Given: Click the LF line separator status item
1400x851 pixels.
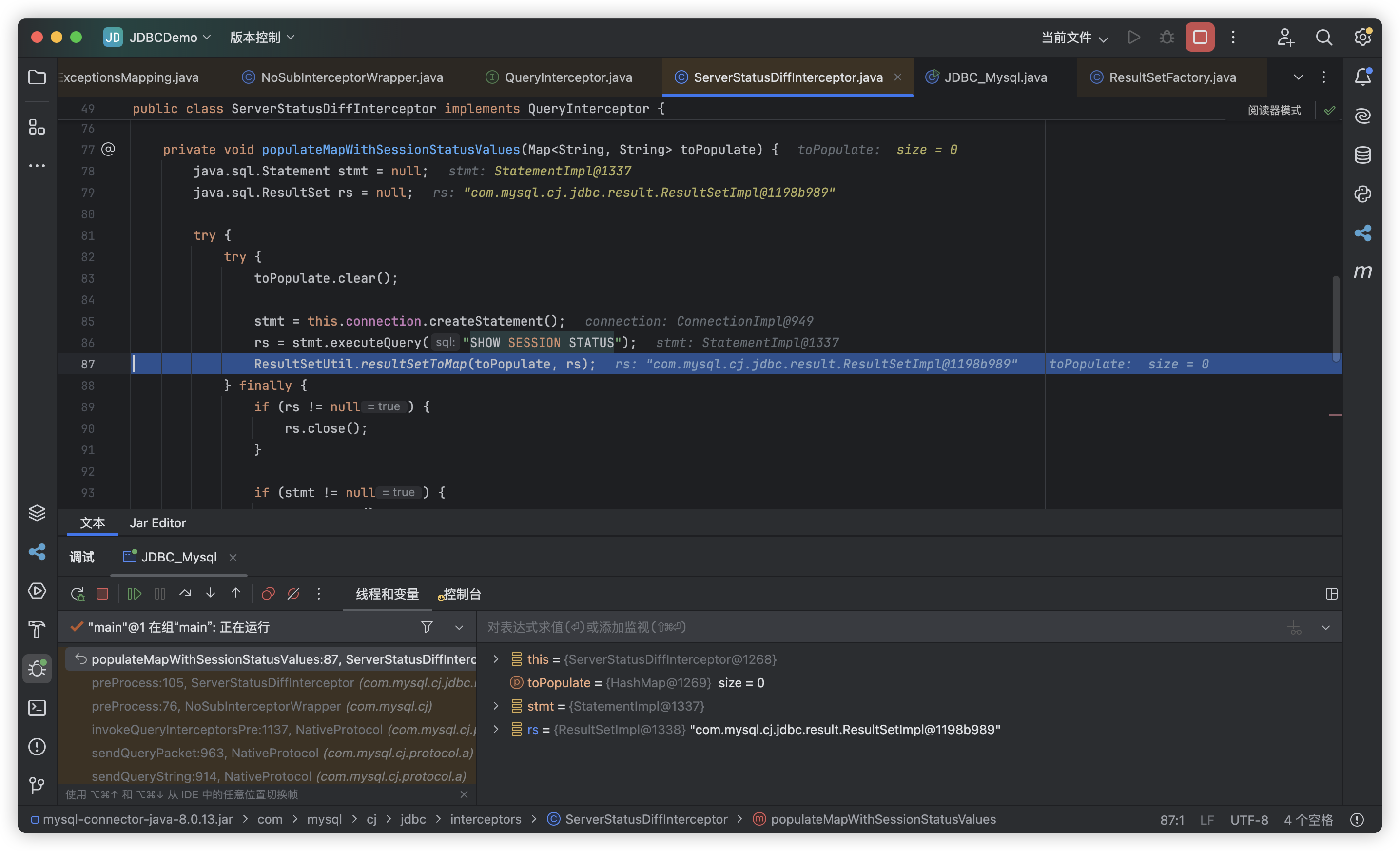Looking at the screenshot, I should (x=1207, y=820).
